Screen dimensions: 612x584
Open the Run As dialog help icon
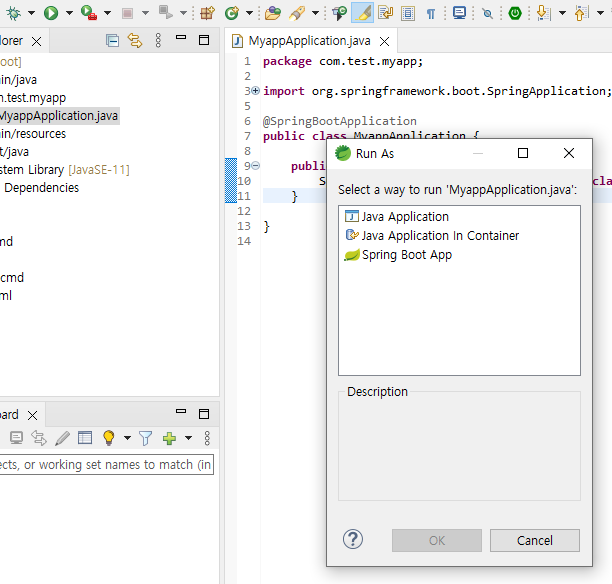[353, 539]
